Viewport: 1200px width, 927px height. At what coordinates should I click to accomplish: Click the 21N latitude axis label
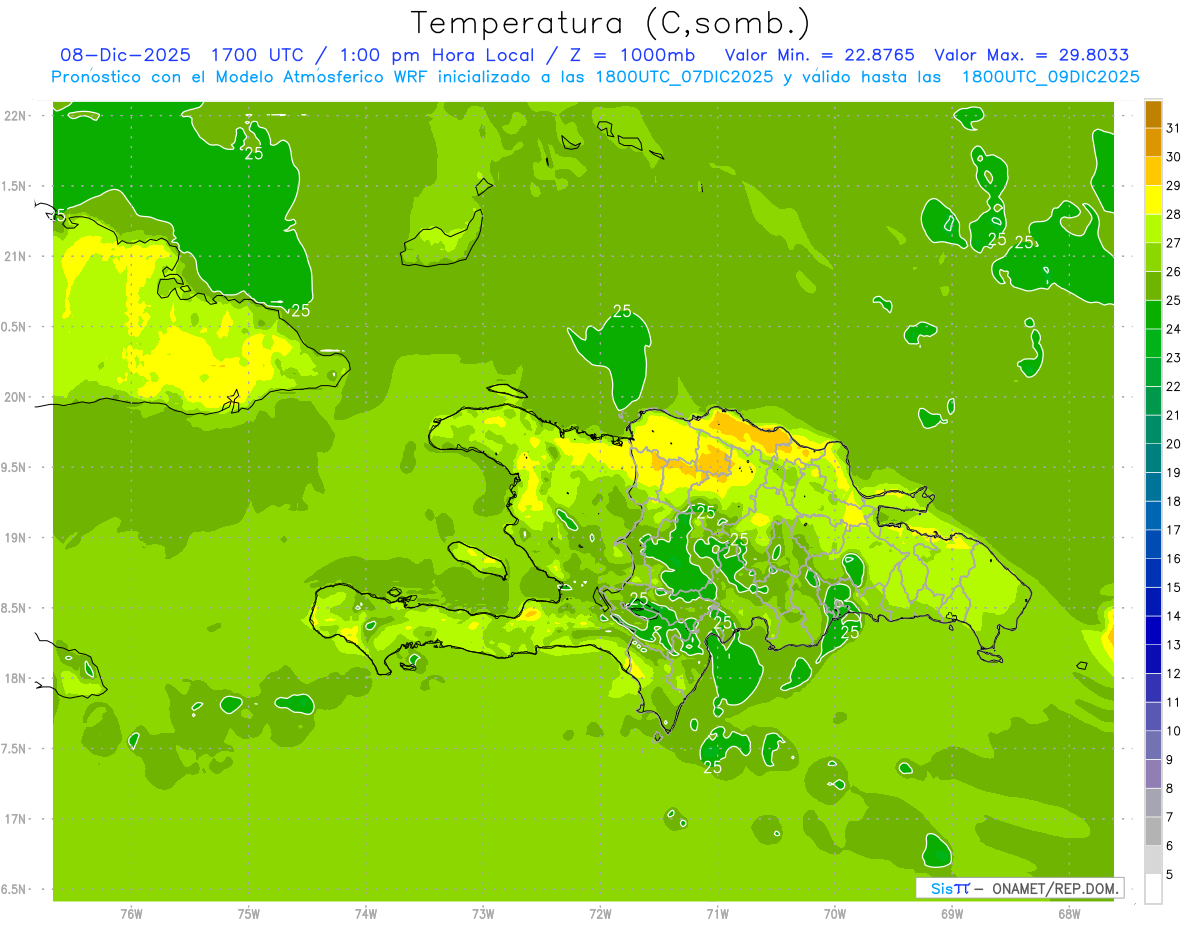(x=15, y=256)
